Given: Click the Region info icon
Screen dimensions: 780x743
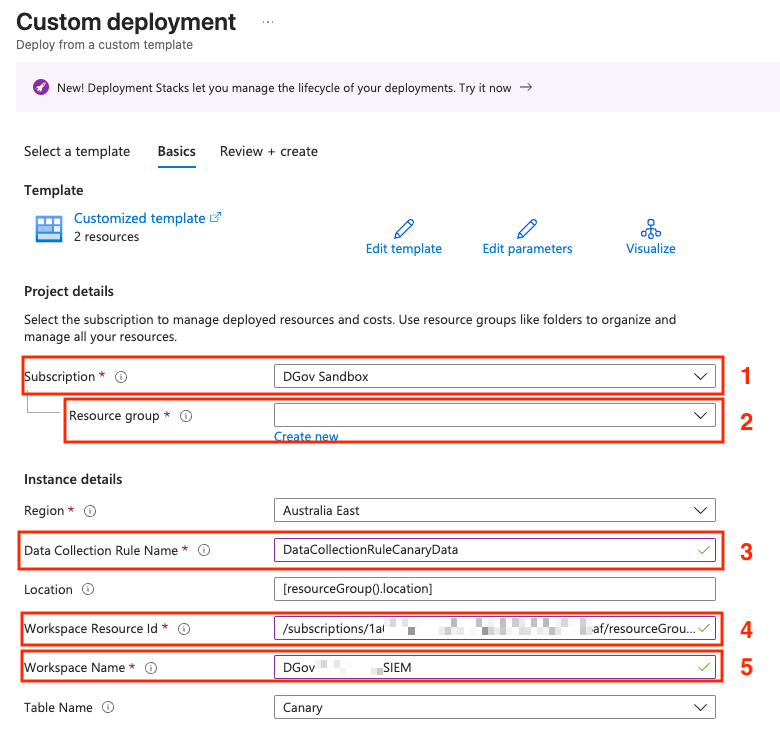Looking at the screenshot, I should (90, 511).
